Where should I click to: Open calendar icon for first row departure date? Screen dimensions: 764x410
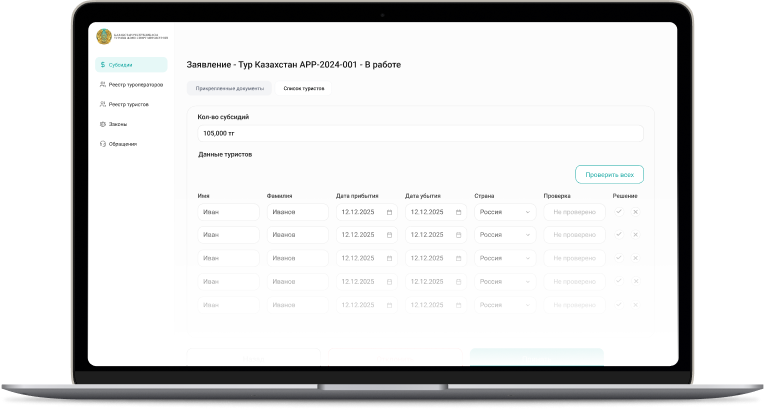click(x=458, y=212)
